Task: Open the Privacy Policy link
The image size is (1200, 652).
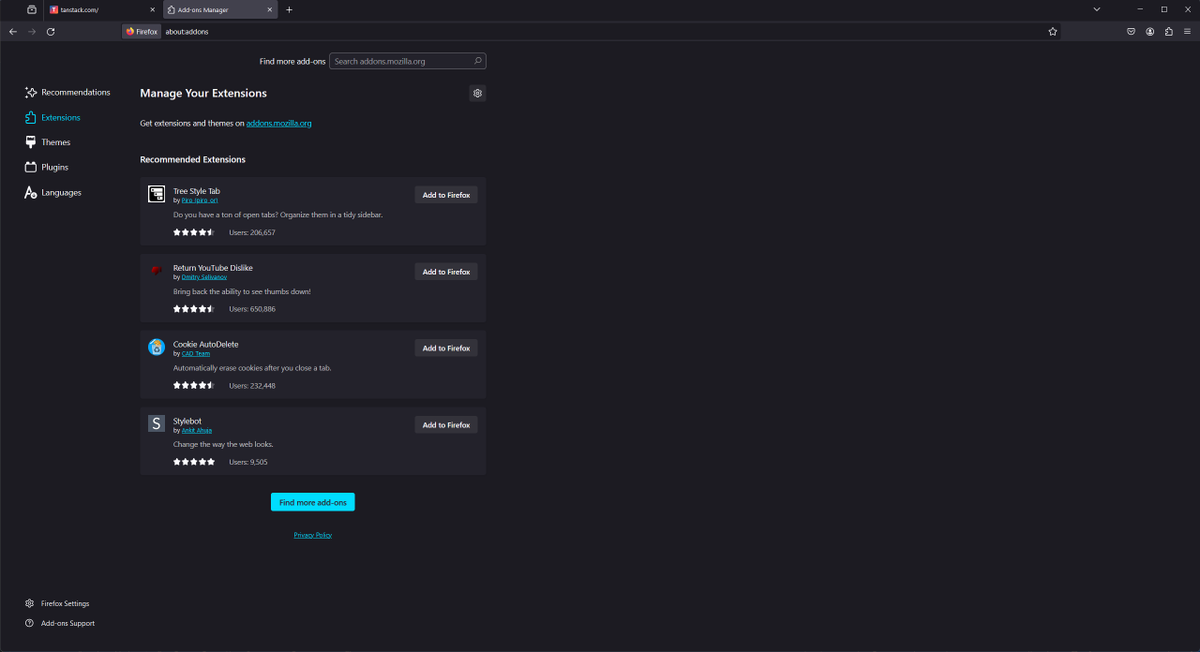Action: pyautogui.click(x=313, y=535)
